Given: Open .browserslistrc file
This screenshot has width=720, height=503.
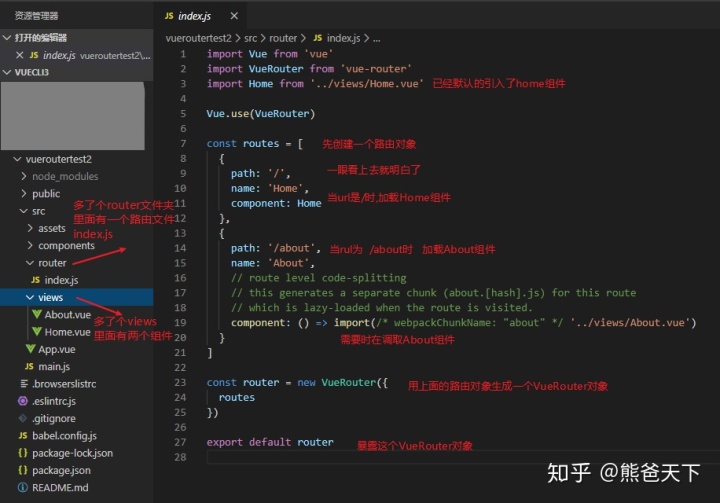Looking at the screenshot, I should point(64,384).
